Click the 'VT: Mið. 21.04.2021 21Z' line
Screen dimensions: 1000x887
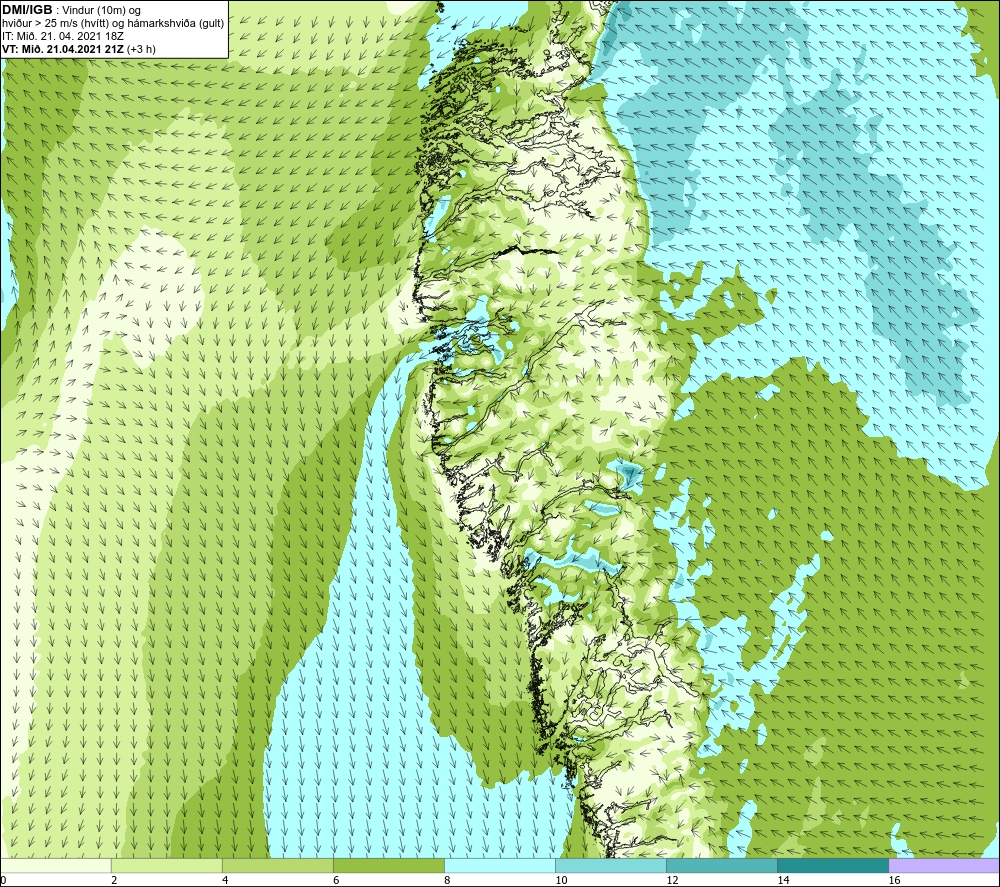(79, 49)
